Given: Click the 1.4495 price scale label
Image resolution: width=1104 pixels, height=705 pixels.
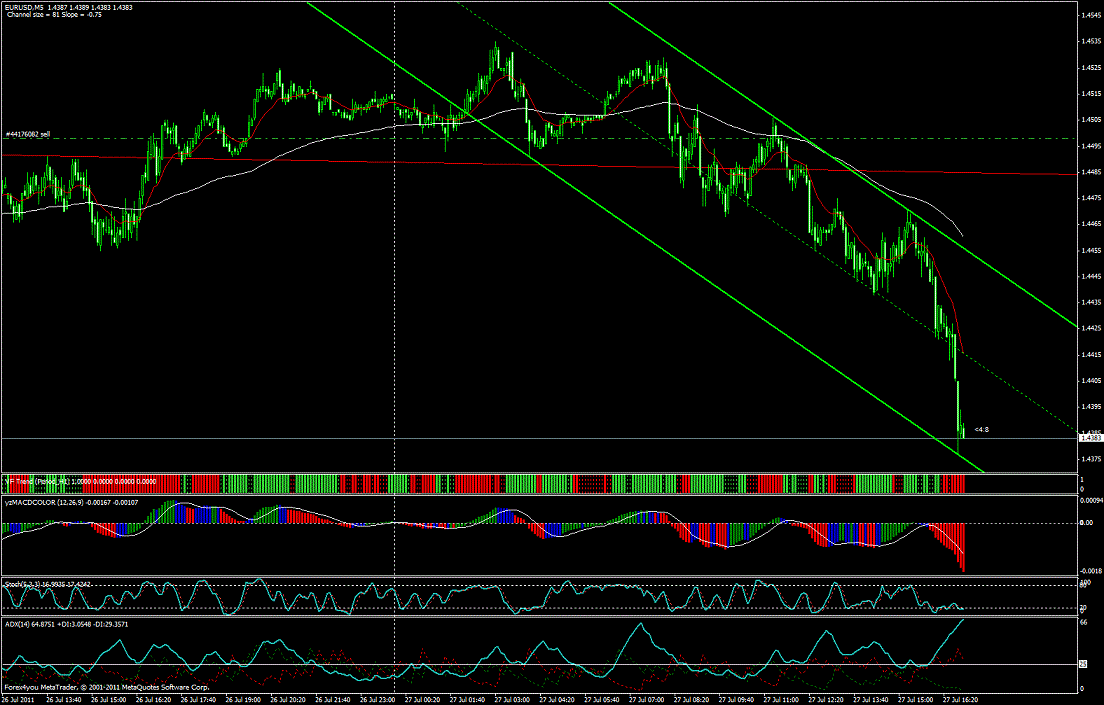Looking at the screenshot, I should click(1091, 146).
